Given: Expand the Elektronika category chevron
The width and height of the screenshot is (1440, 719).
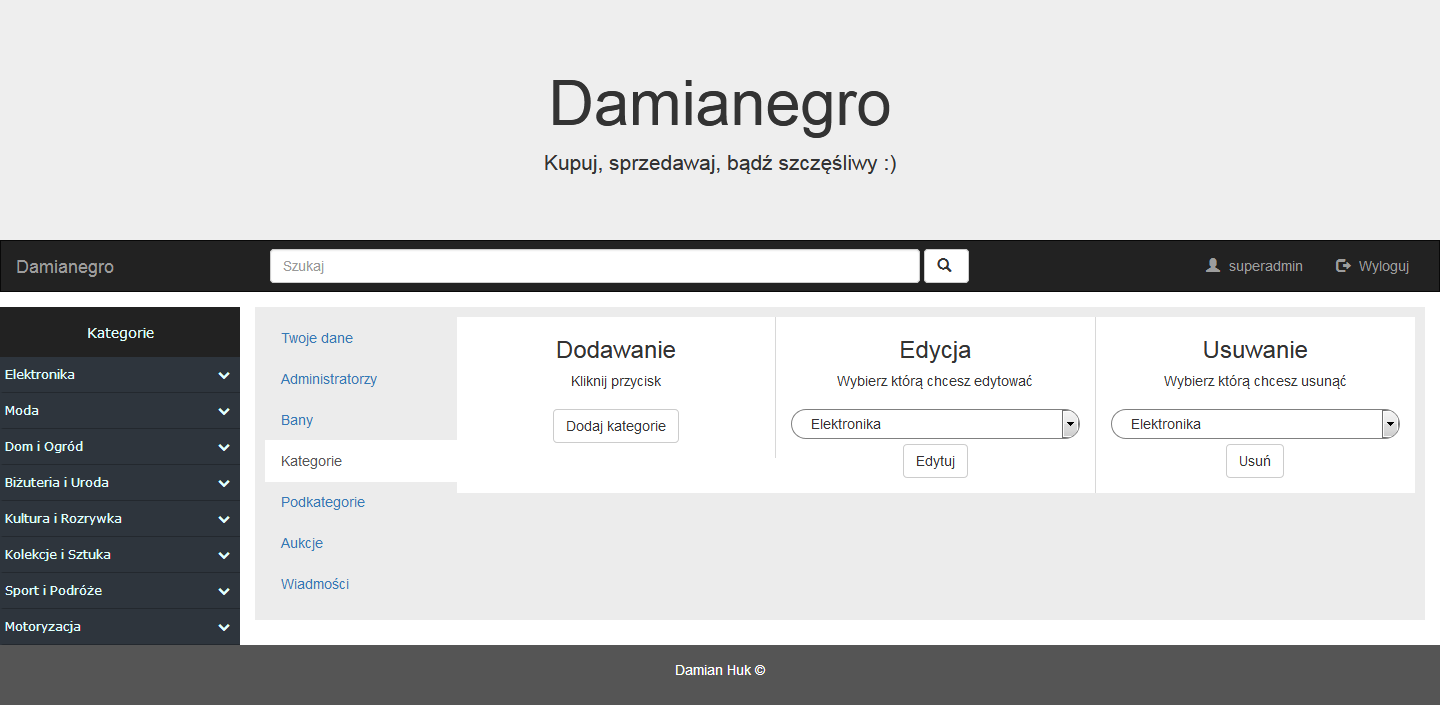Looking at the screenshot, I should [223, 375].
